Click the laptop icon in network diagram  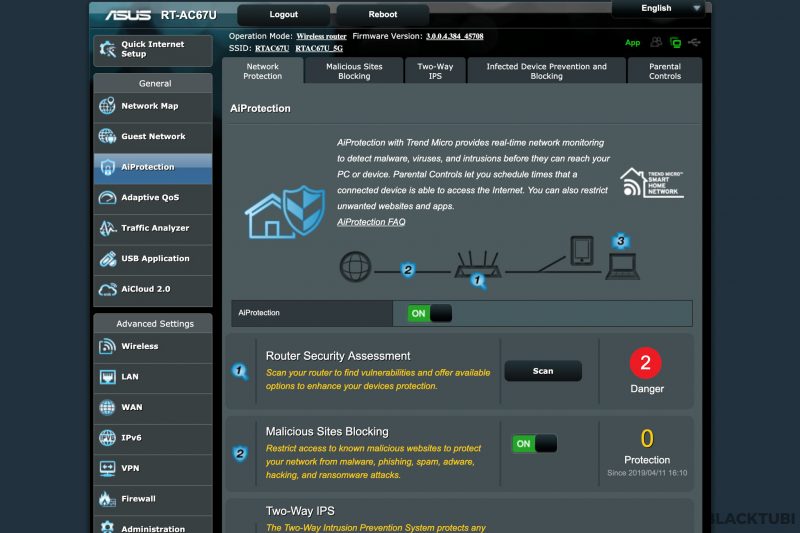(622, 266)
